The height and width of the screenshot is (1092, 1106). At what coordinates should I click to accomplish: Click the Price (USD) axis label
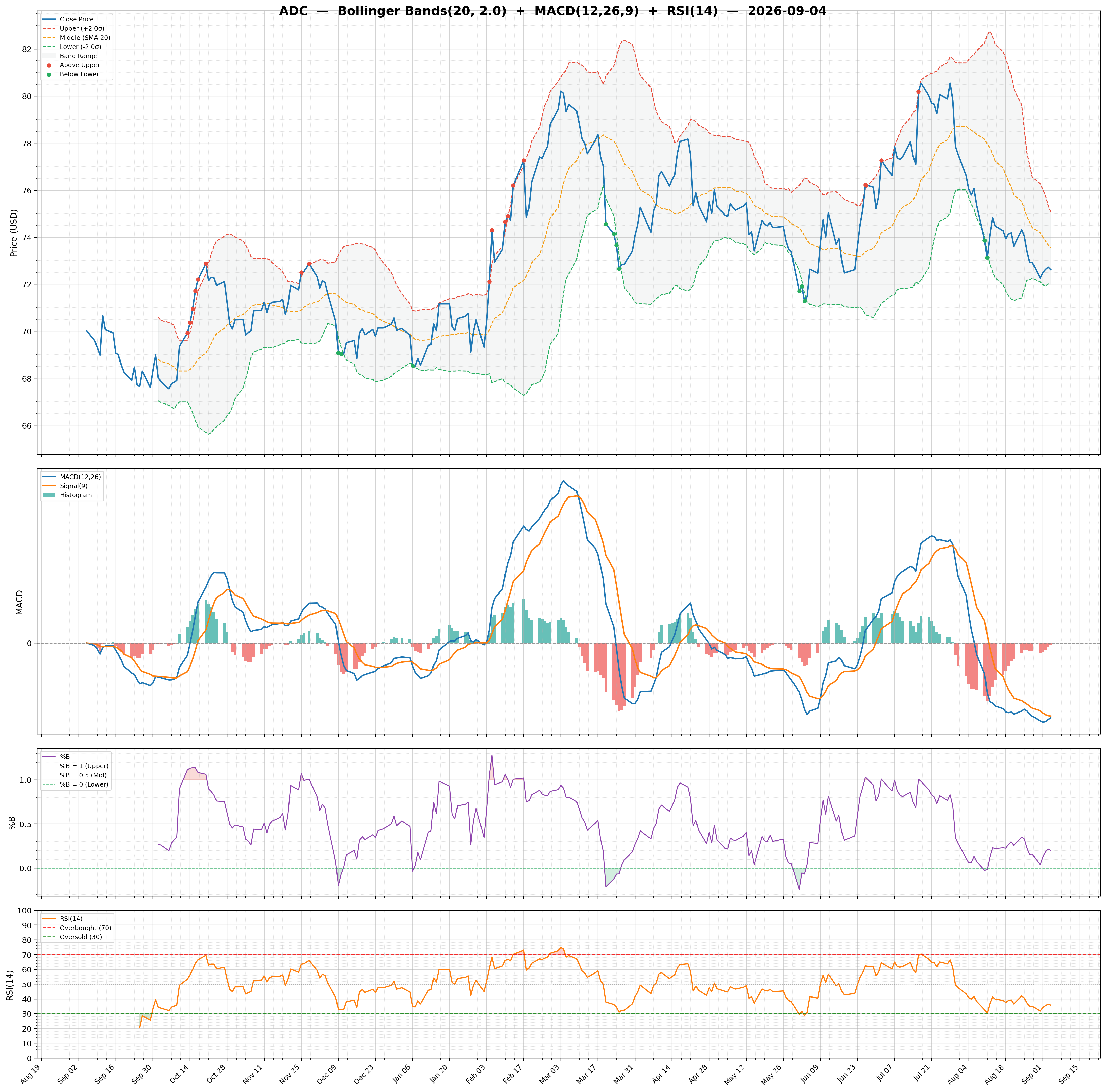click(x=14, y=233)
